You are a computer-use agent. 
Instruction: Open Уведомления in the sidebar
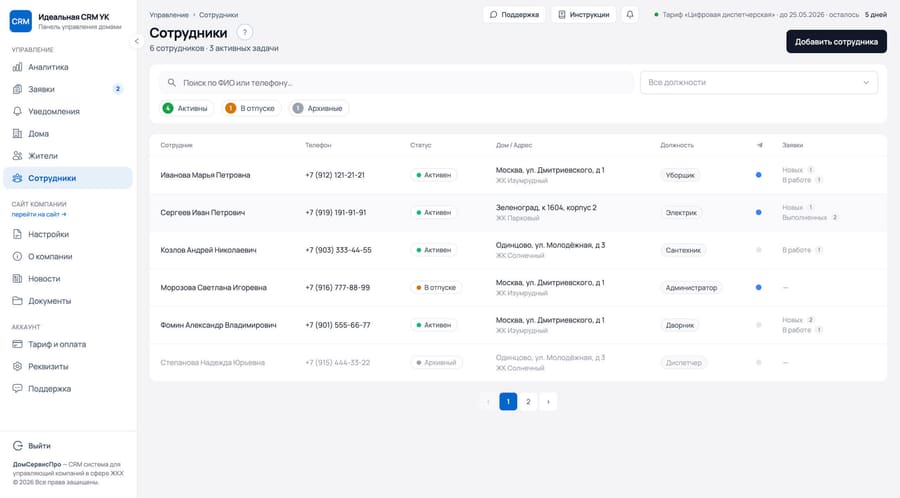(x=68, y=111)
